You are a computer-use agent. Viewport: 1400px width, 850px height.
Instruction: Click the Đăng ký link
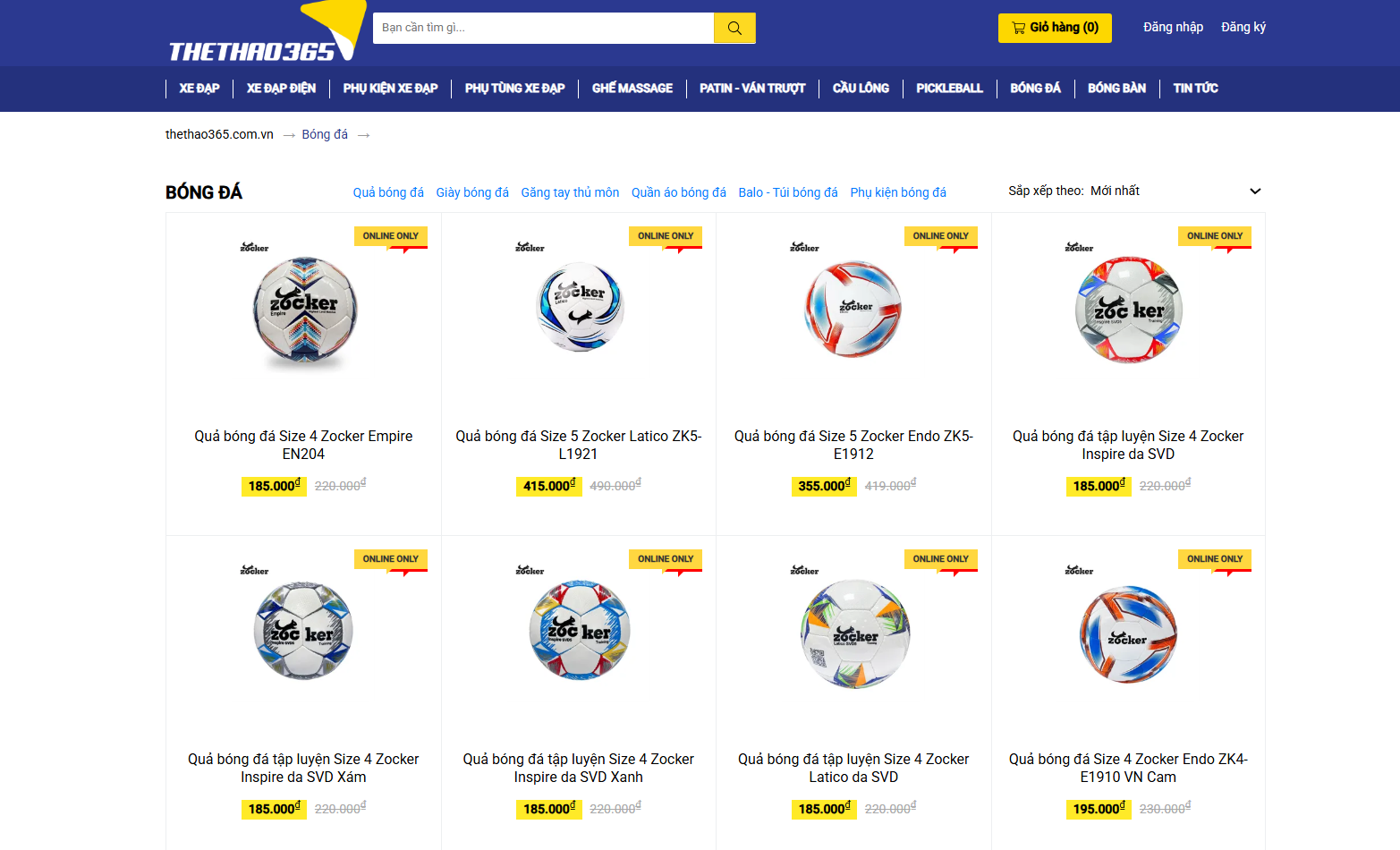[1243, 28]
